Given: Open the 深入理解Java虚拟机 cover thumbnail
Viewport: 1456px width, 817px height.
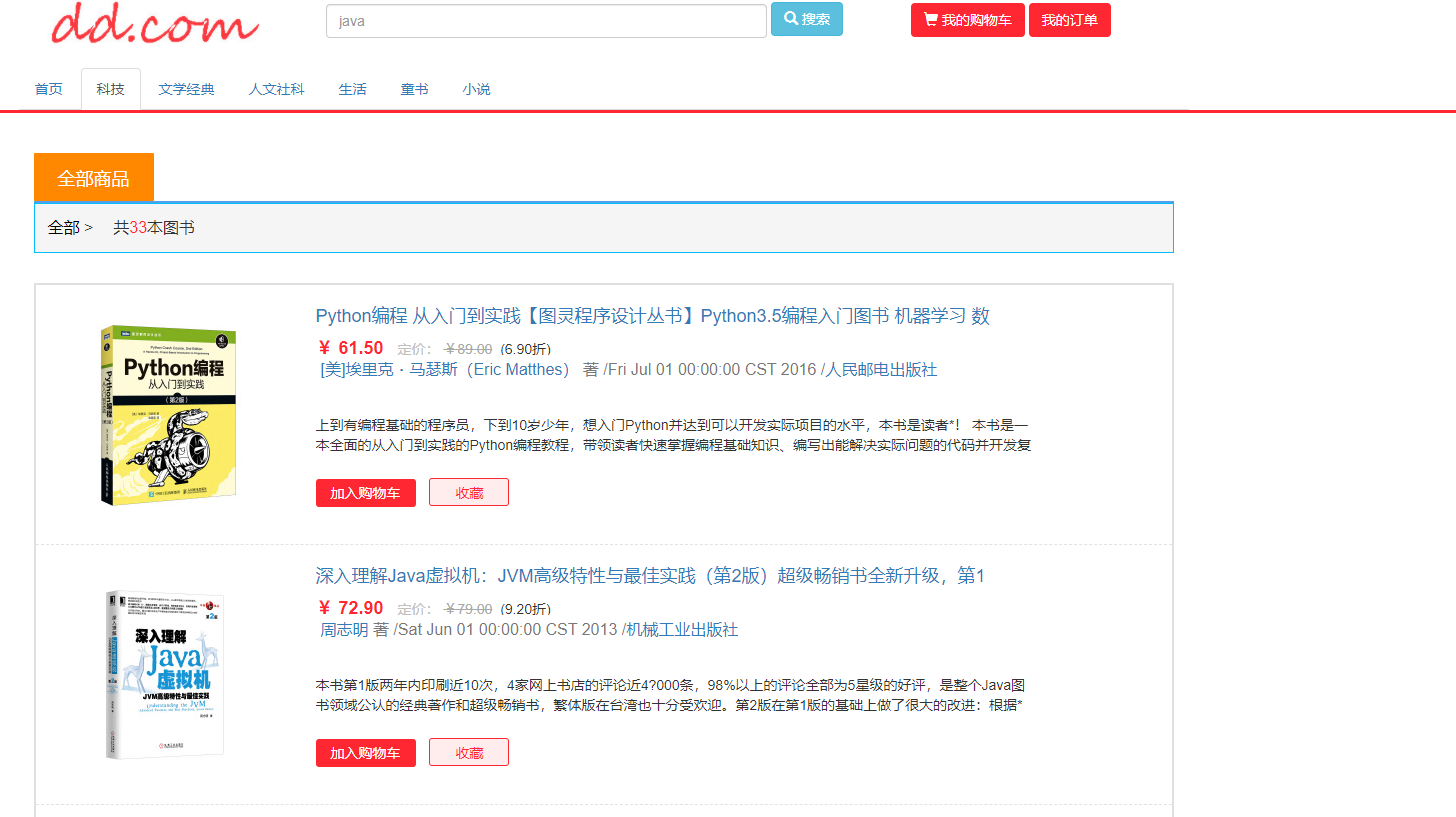Looking at the screenshot, I should [x=166, y=674].
